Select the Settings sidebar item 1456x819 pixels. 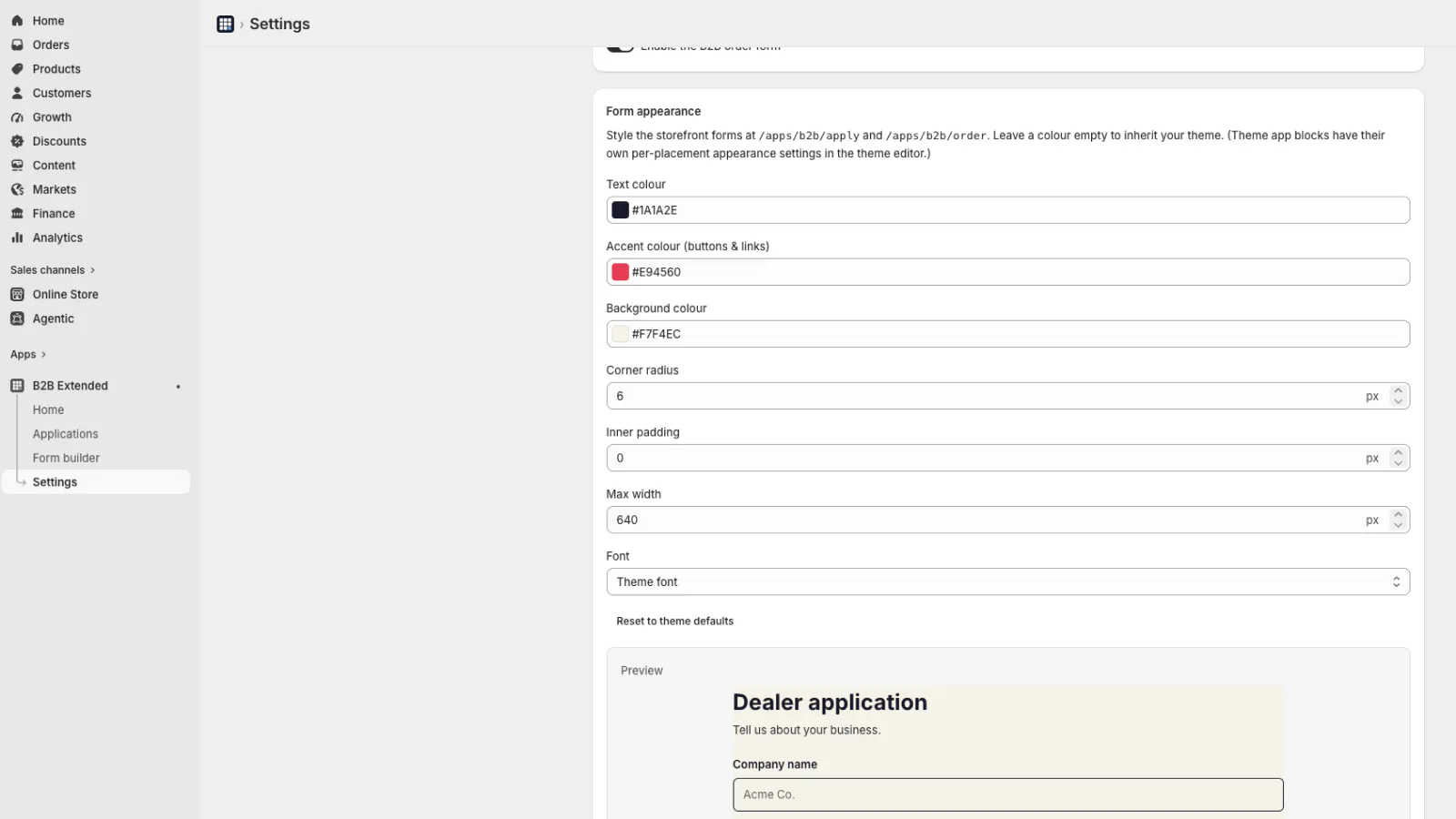coord(96,482)
